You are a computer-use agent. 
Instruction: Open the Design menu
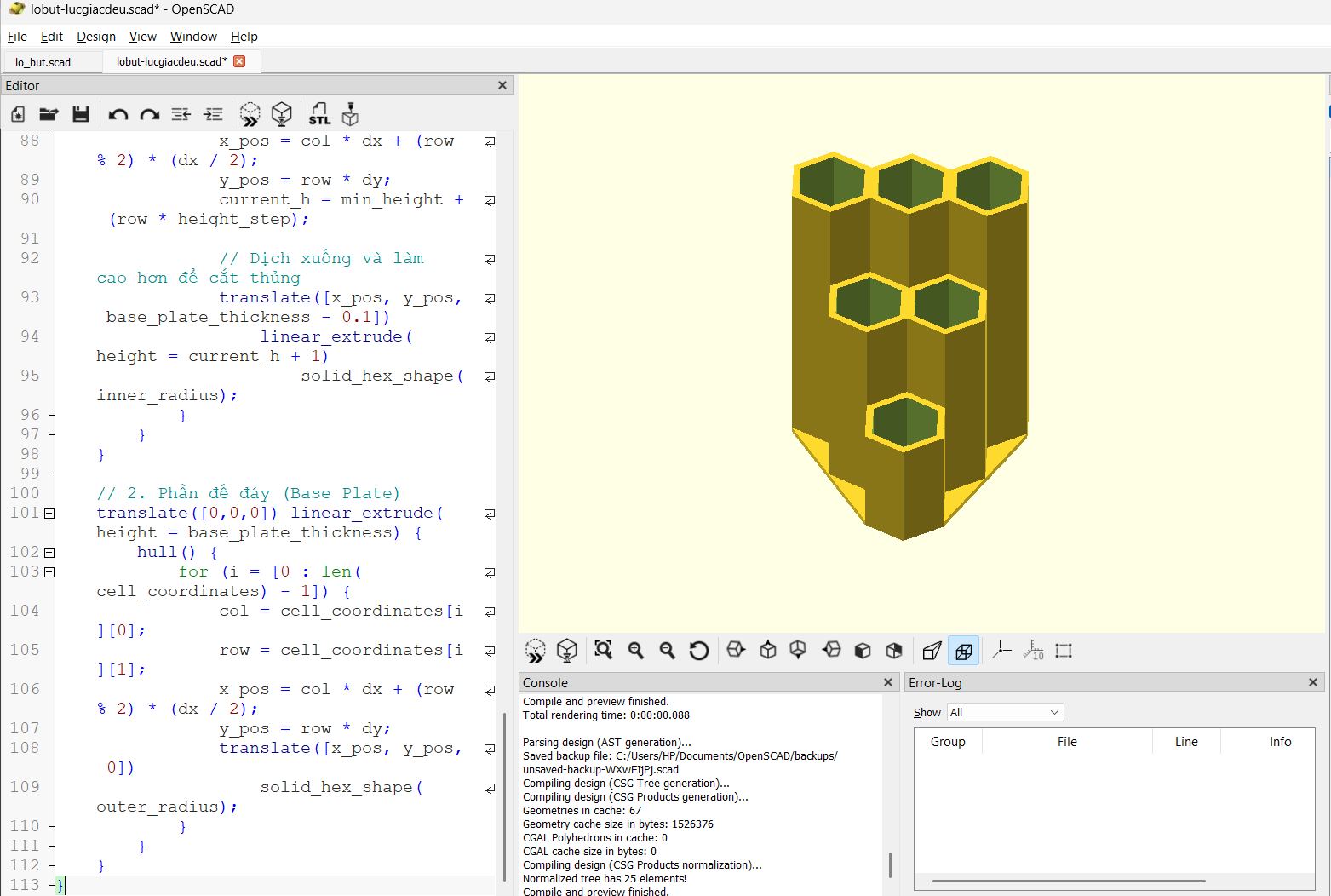coord(96,37)
